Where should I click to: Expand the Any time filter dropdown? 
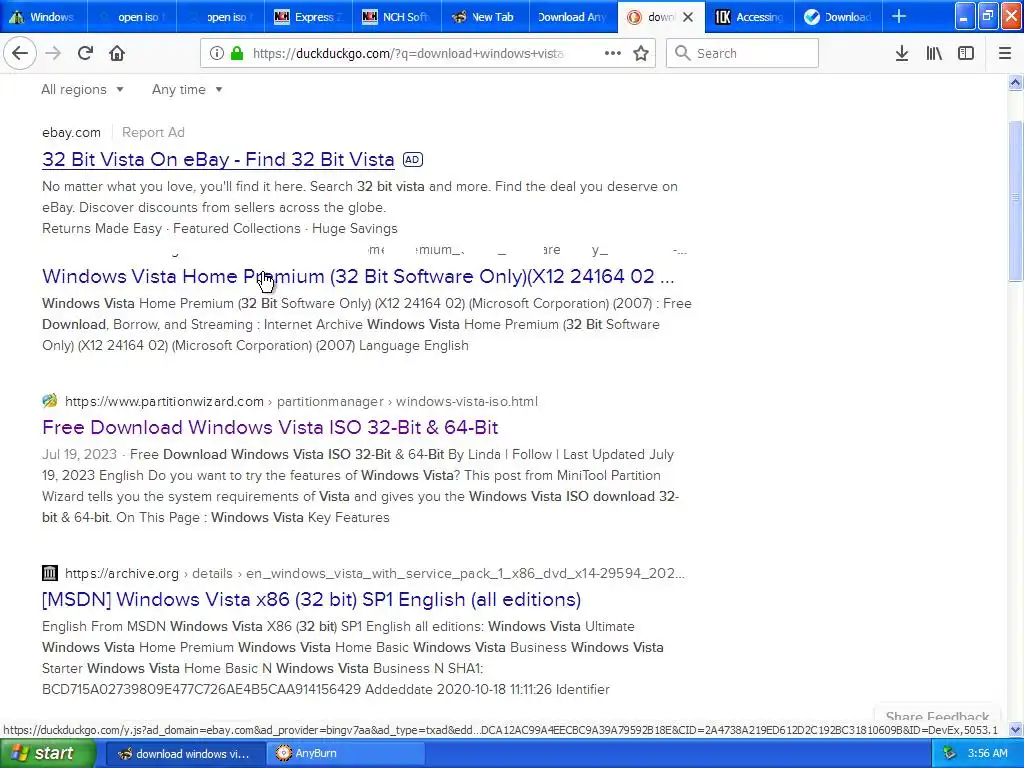click(x=187, y=89)
